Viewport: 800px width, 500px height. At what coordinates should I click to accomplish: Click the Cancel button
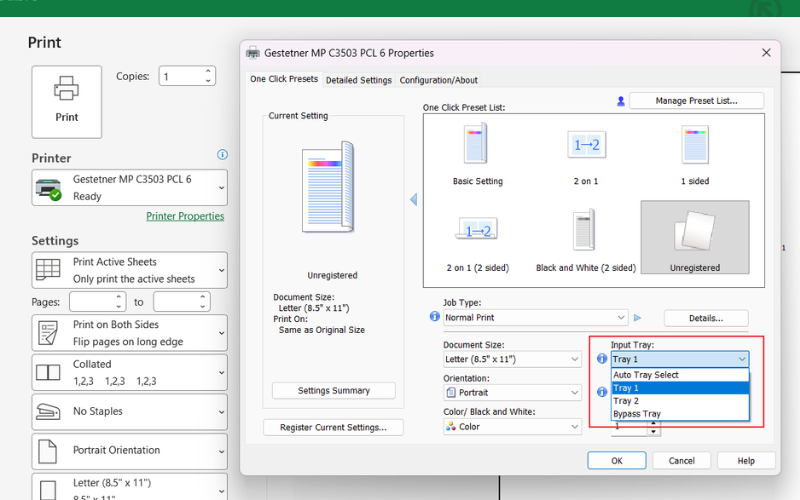click(x=682, y=461)
